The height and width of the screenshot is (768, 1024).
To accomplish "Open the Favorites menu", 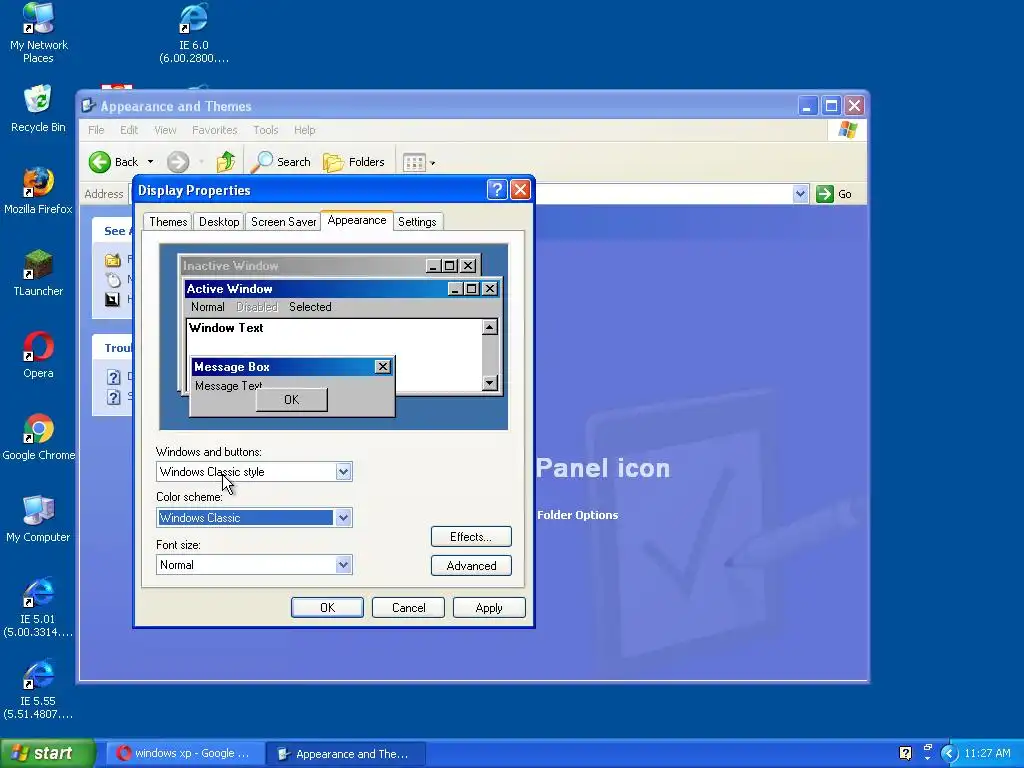I will click(x=214, y=130).
